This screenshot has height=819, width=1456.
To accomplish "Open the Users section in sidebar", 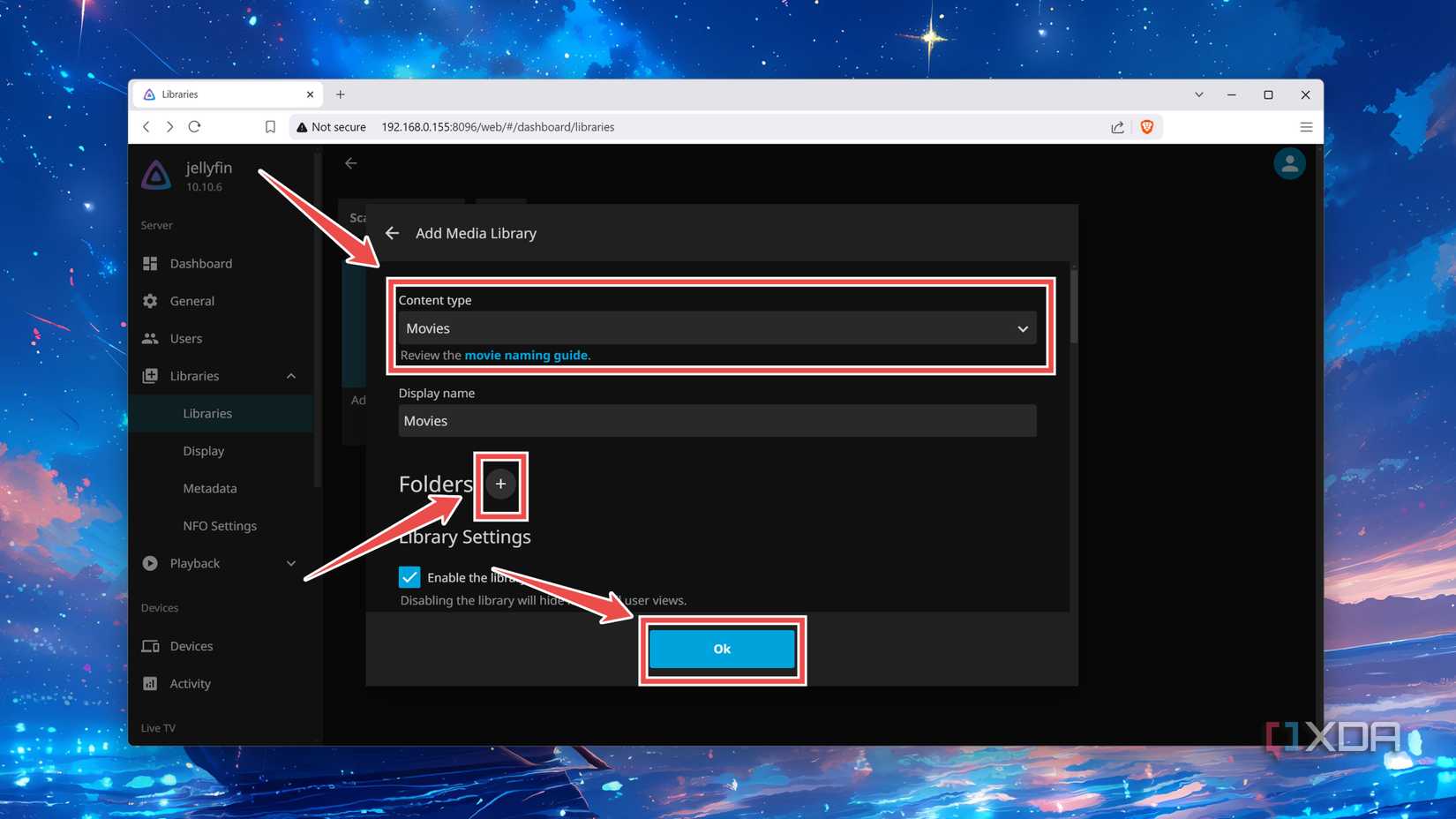I will [186, 338].
